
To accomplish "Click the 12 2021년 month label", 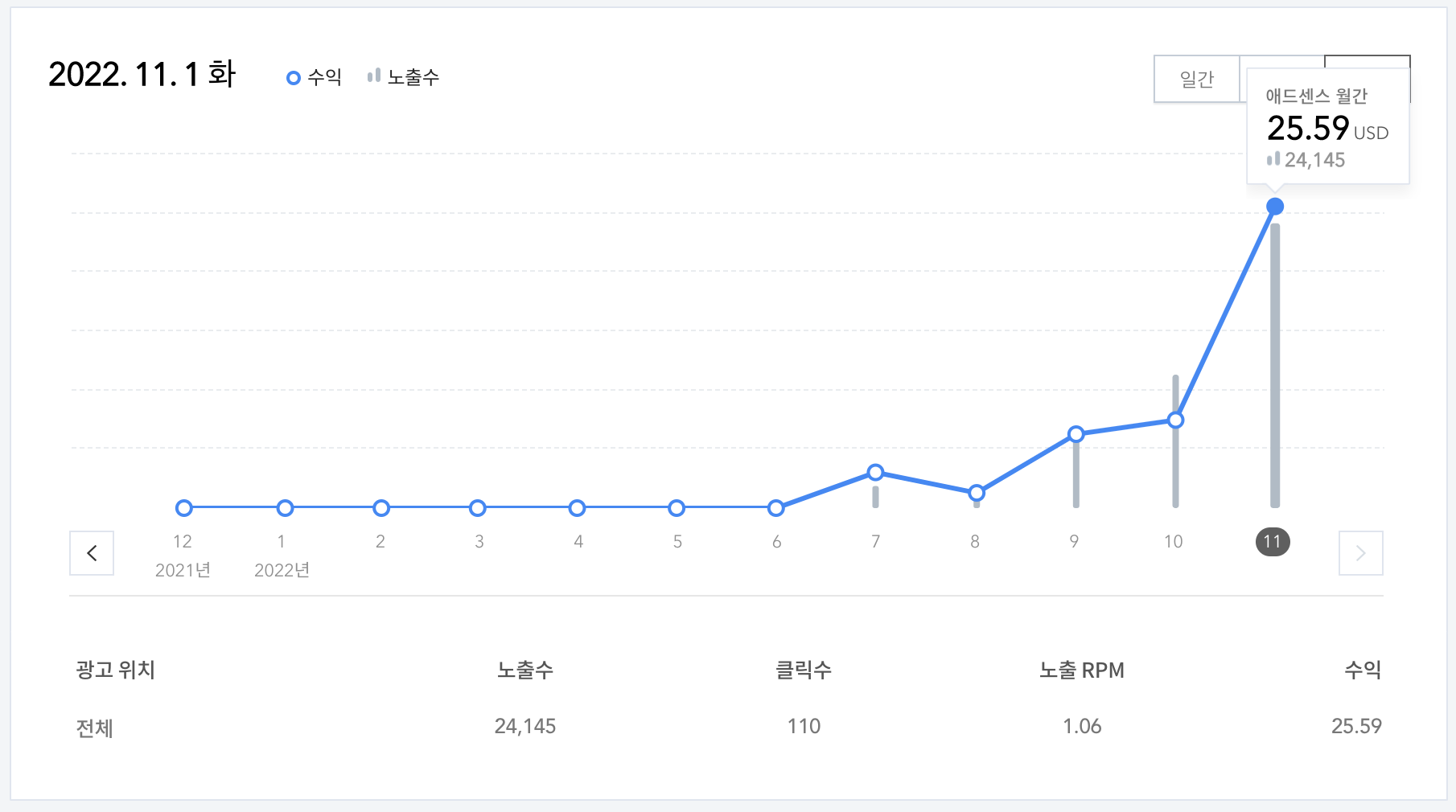I will pyautogui.click(x=183, y=555).
